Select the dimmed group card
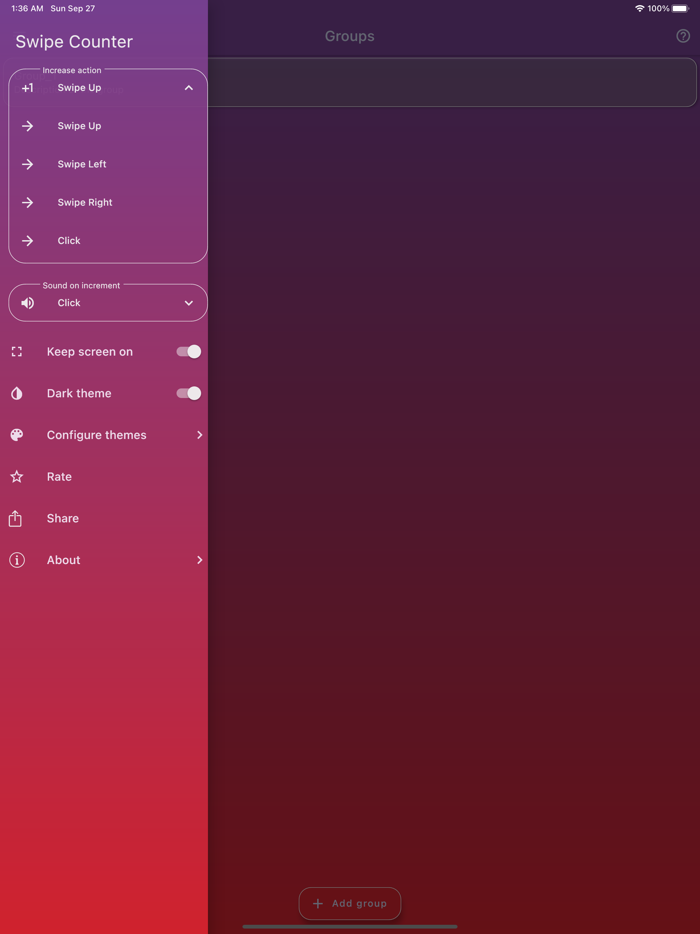700x934 pixels. click(x=453, y=82)
